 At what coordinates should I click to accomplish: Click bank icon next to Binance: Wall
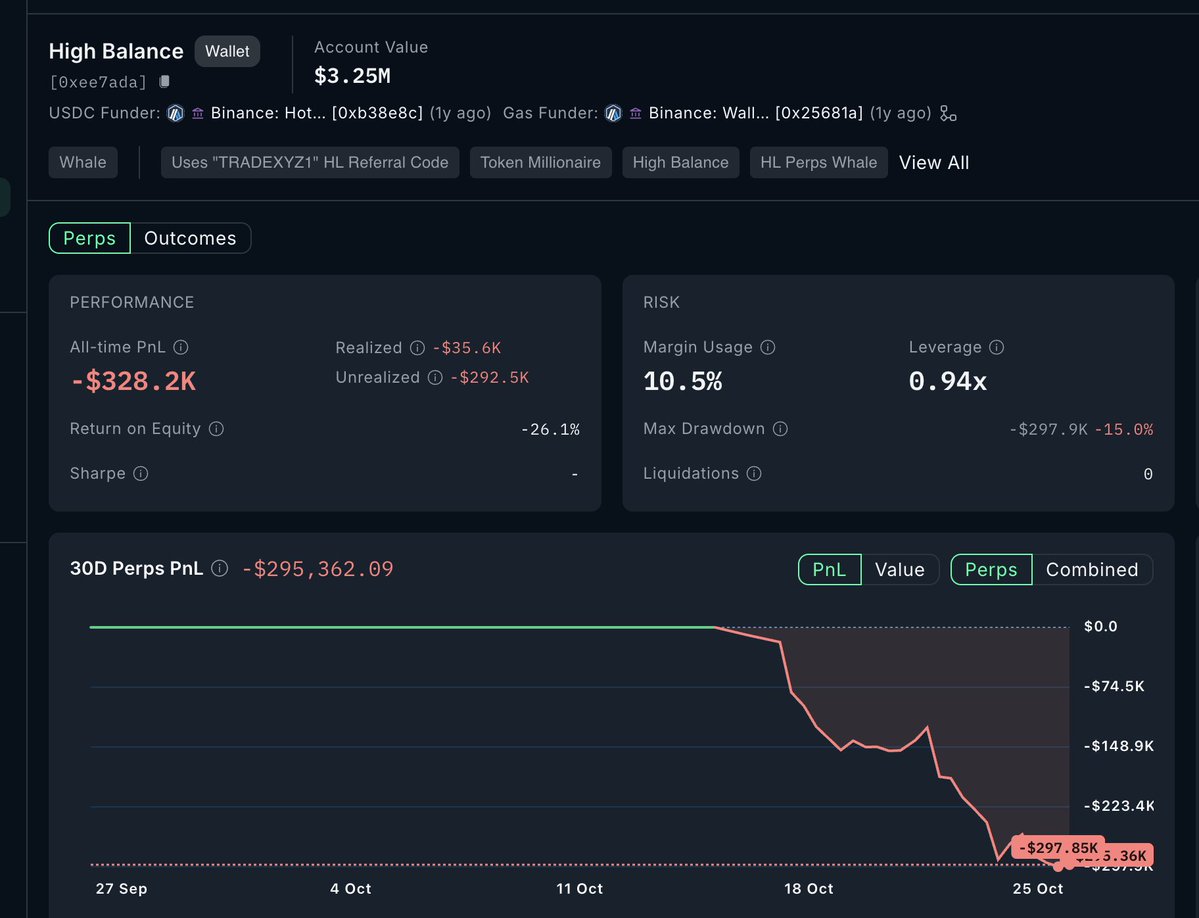(635, 113)
